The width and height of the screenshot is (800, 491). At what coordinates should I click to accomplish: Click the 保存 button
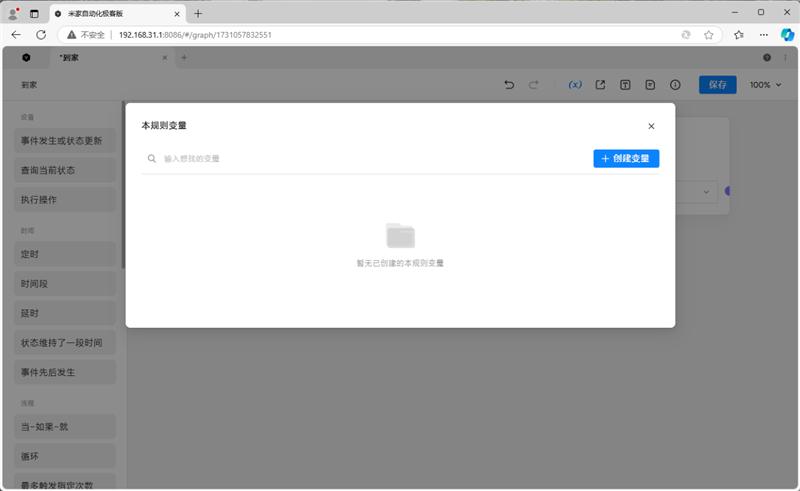[717, 85]
